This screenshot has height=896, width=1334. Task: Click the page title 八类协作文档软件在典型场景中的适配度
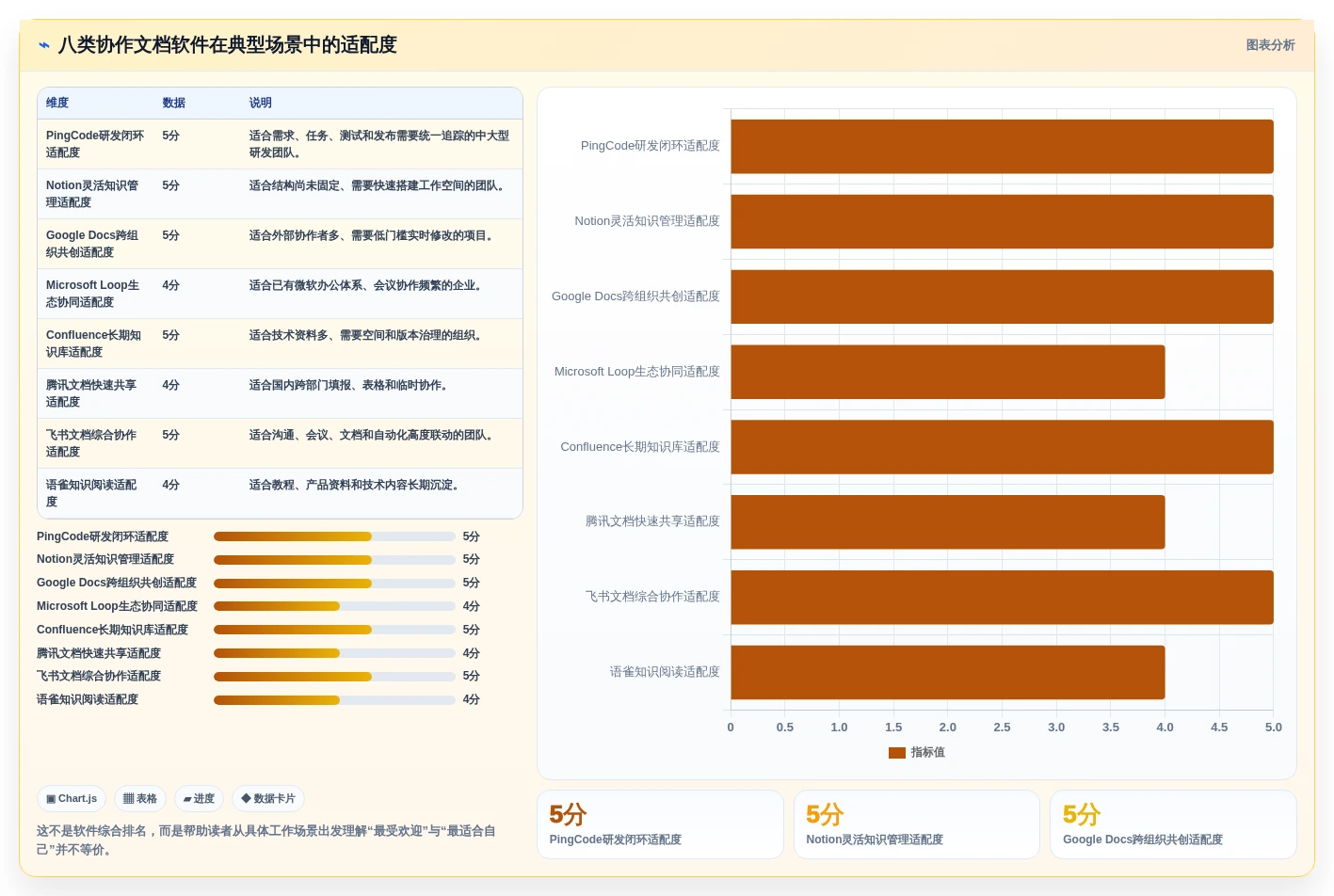pyautogui.click(x=228, y=45)
